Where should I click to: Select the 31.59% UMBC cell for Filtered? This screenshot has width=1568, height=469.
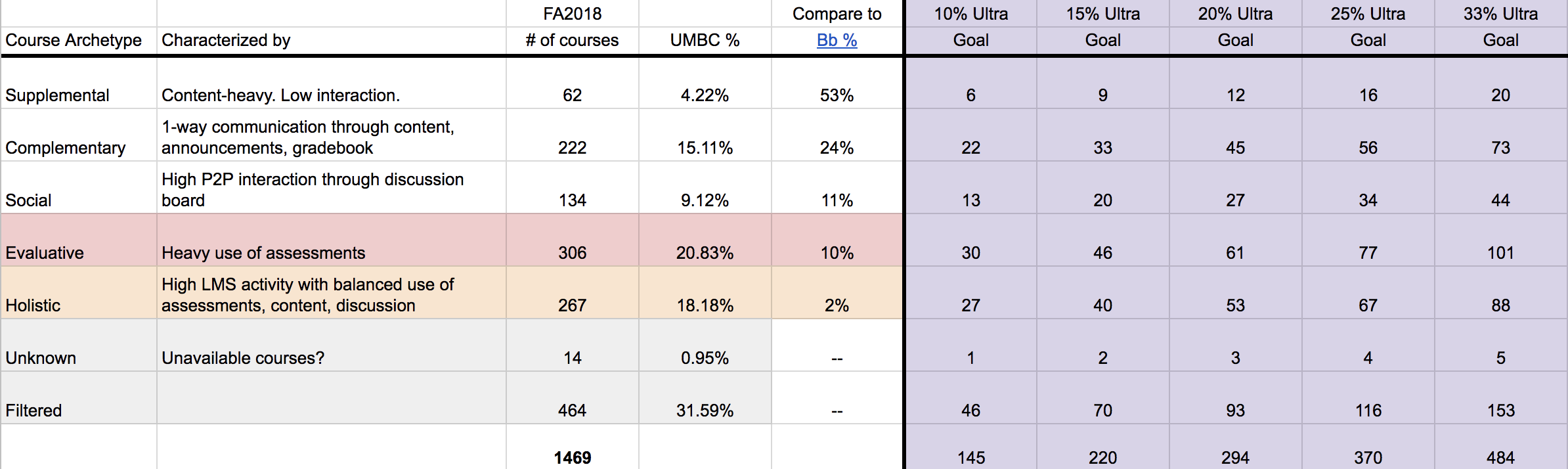[x=705, y=411]
